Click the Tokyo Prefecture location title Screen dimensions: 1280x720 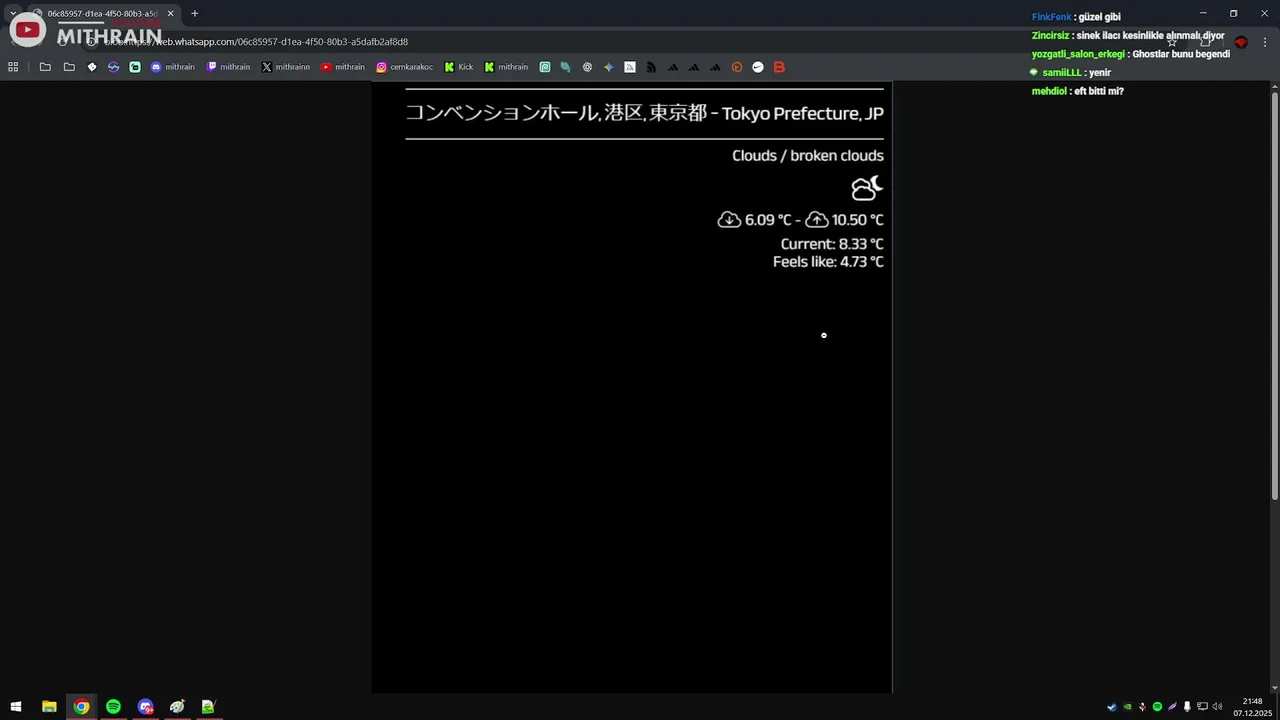pyautogui.click(x=644, y=113)
